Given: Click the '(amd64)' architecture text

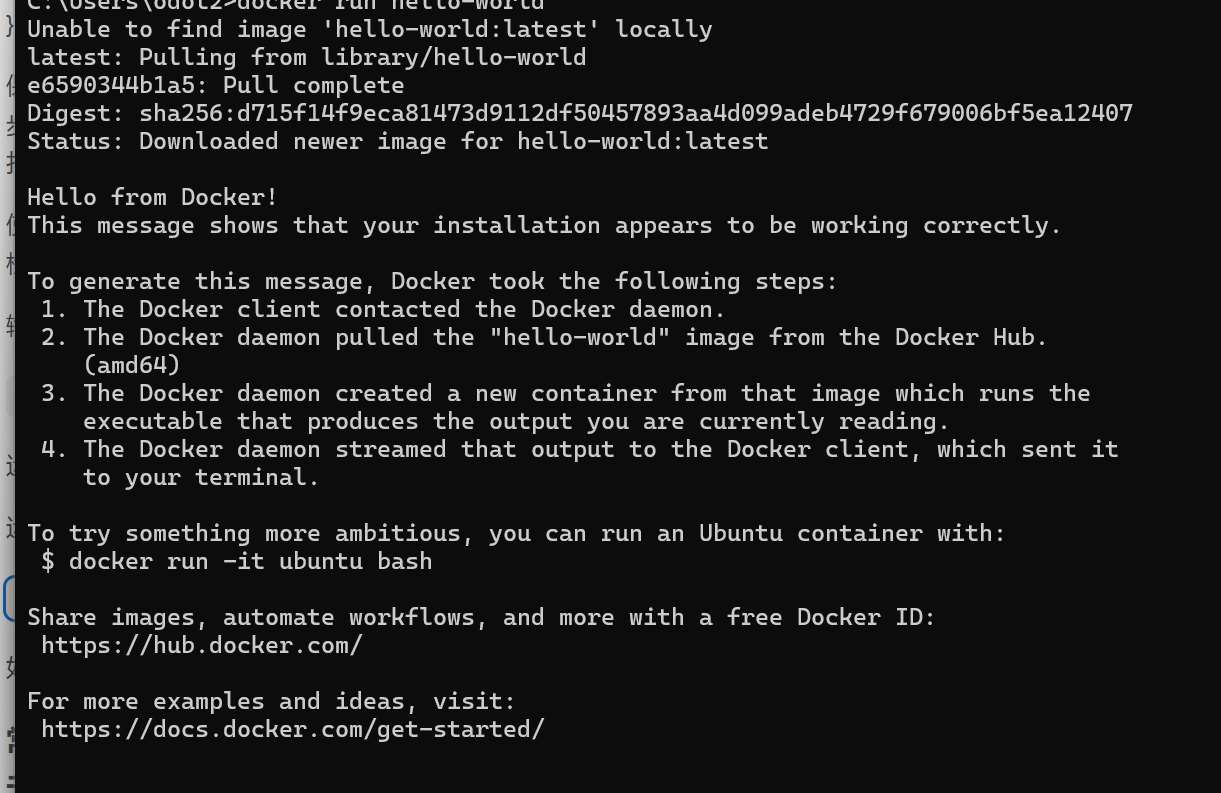Looking at the screenshot, I should (132, 365).
